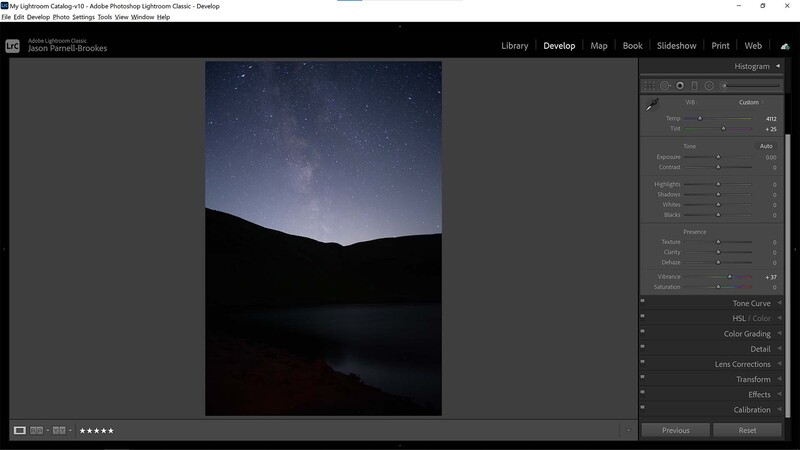This screenshot has height=450, width=800.
Task: Click the Milky Way photo preview
Action: (323, 238)
